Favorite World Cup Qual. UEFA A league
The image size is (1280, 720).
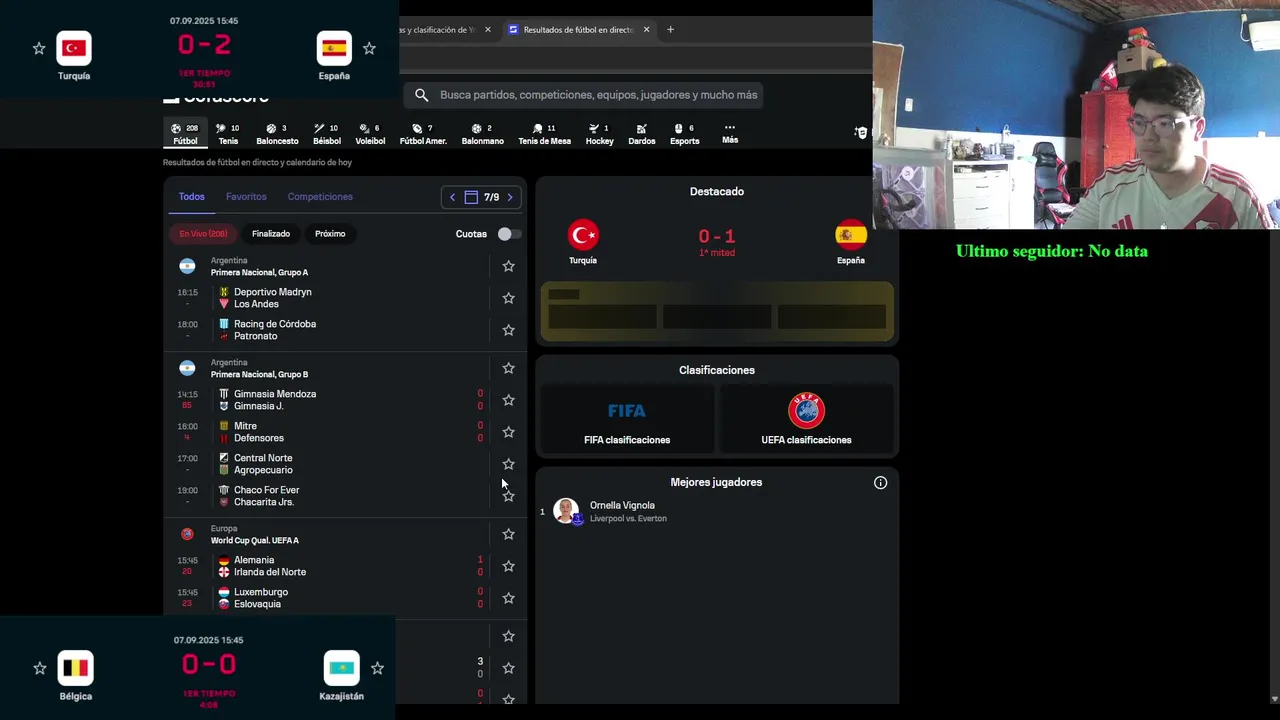(x=508, y=534)
